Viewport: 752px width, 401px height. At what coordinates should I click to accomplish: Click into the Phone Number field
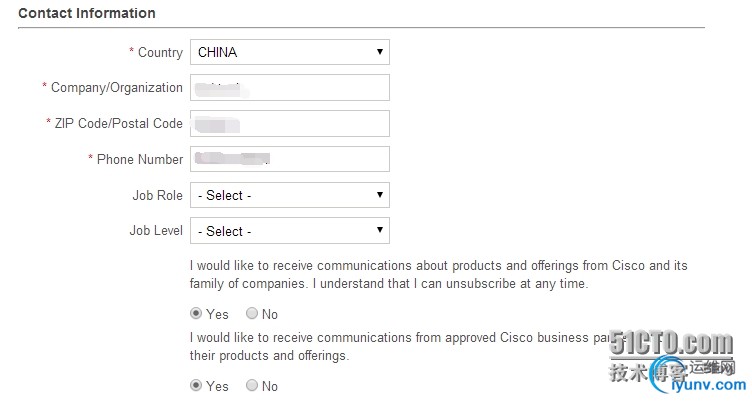(289, 159)
